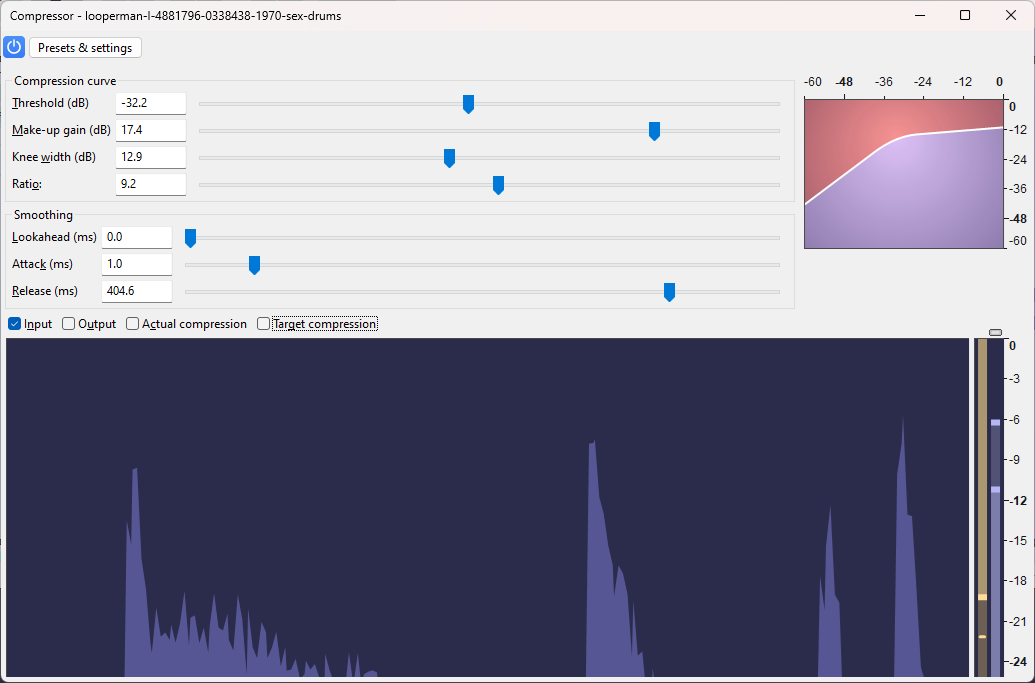Toggle the compressor power/bypass icon
1035x683 pixels.
[13, 47]
